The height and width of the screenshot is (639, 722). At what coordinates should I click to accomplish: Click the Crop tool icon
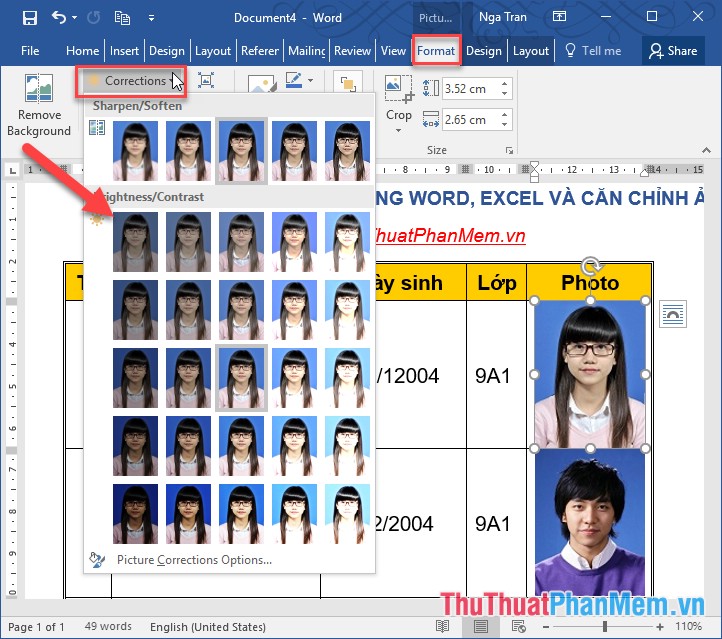point(398,88)
